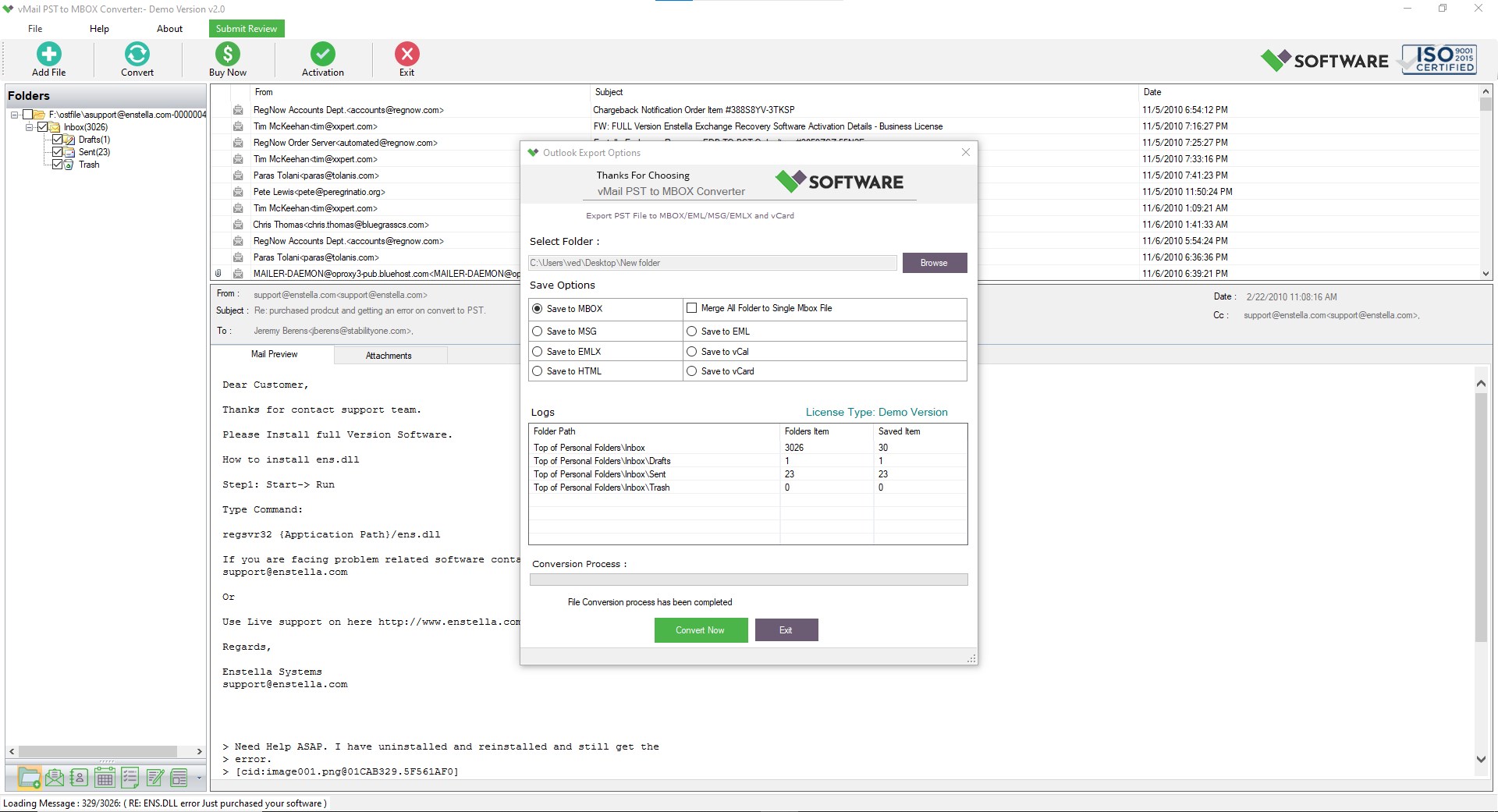Viewport: 1498px width, 812px height.
Task: Click the Select Folder path field
Action: coord(712,263)
